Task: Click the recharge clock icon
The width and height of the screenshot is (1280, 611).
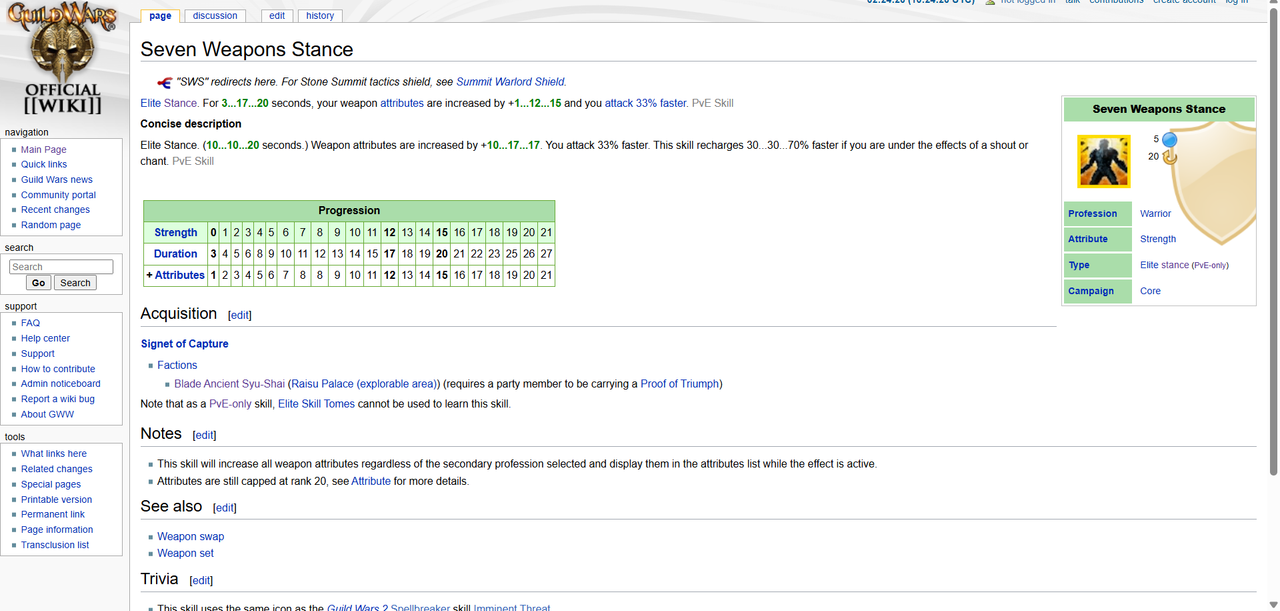Action: click(1169, 156)
